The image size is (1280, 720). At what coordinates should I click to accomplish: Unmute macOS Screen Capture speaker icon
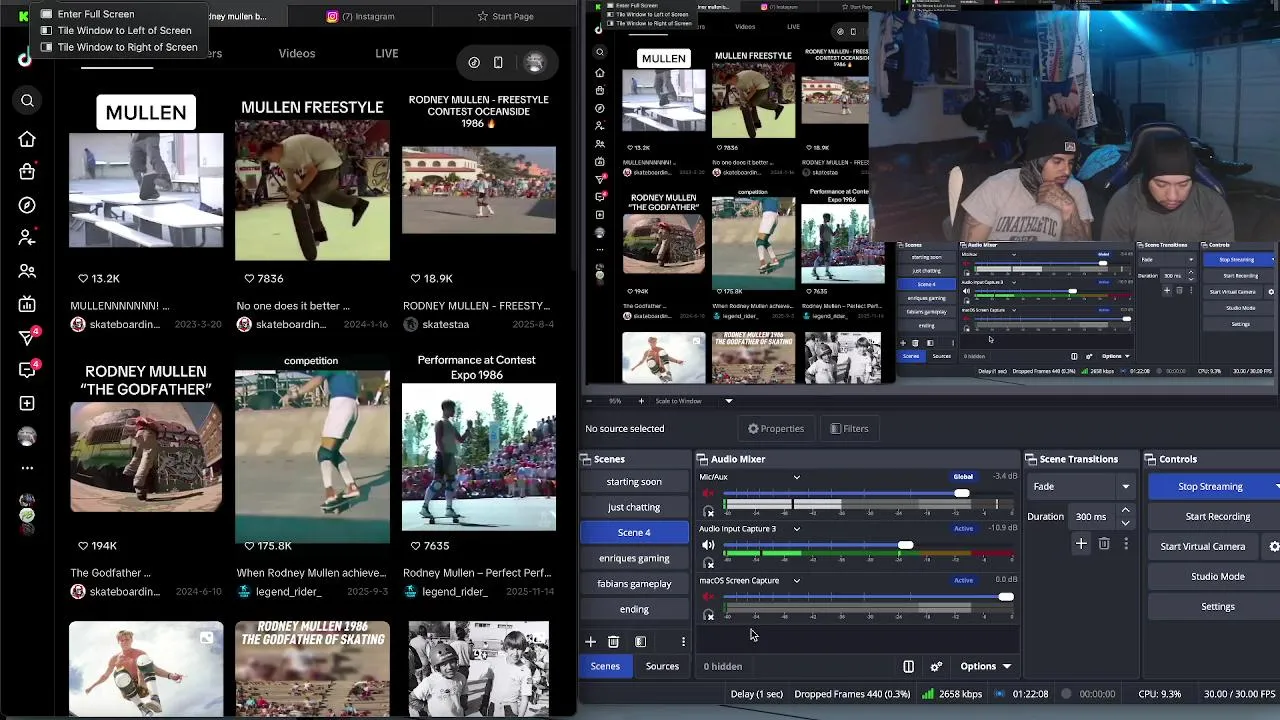click(x=708, y=597)
